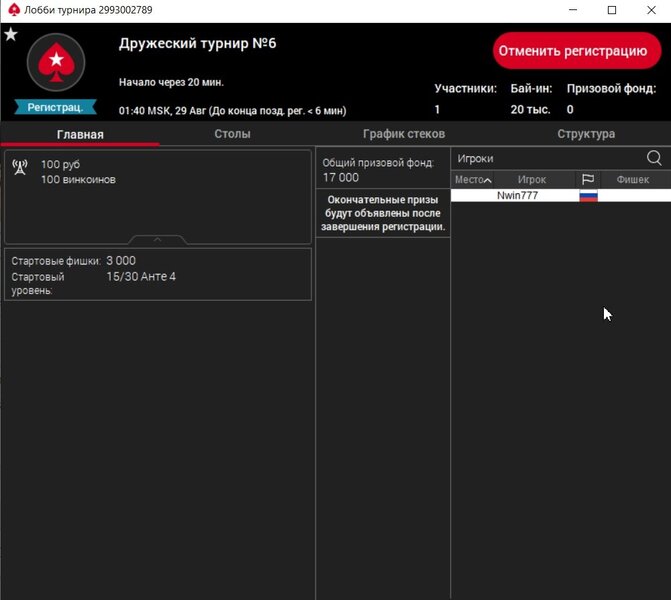Expand the prize panel using the chevron handle
This screenshot has width=671, height=600.
(158, 240)
